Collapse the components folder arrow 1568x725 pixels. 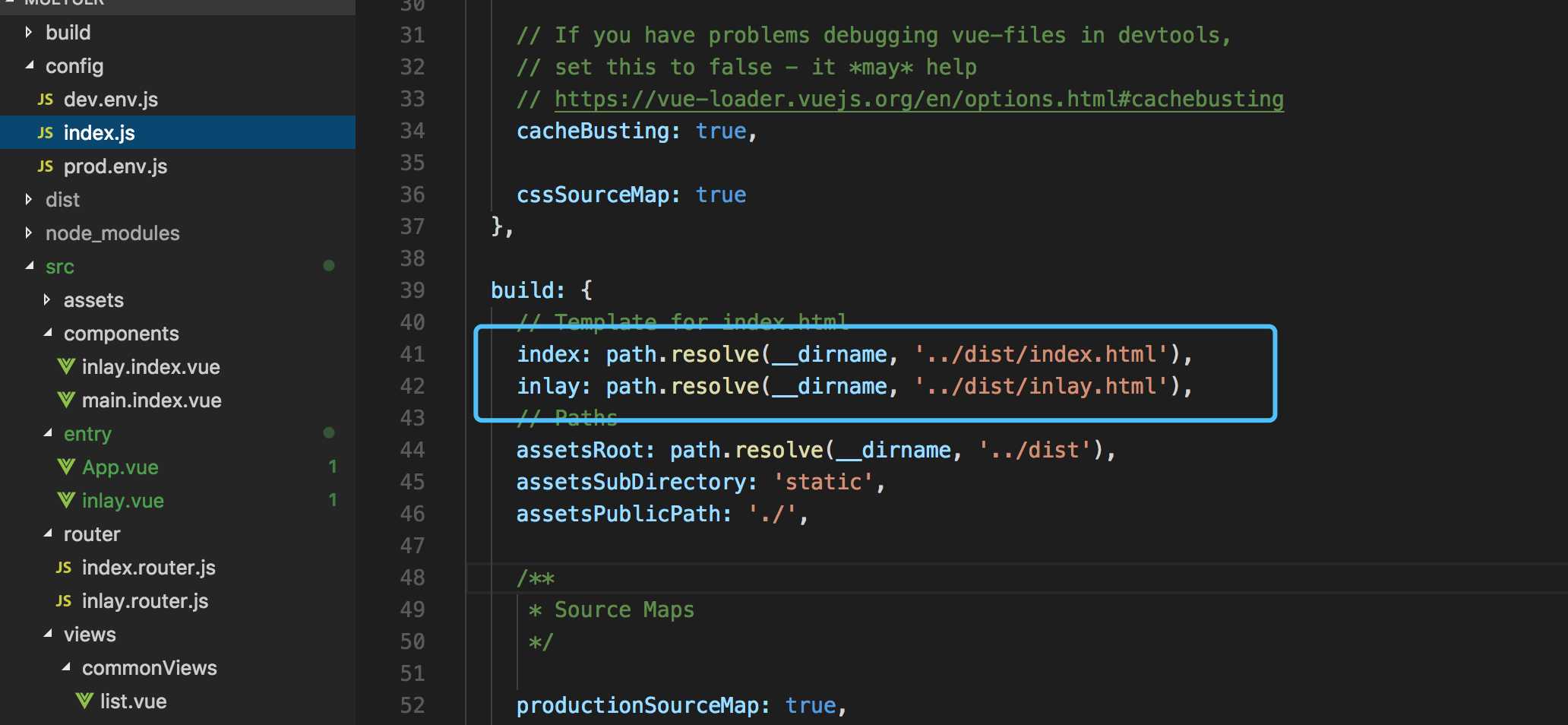pyautogui.click(x=47, y=333)
